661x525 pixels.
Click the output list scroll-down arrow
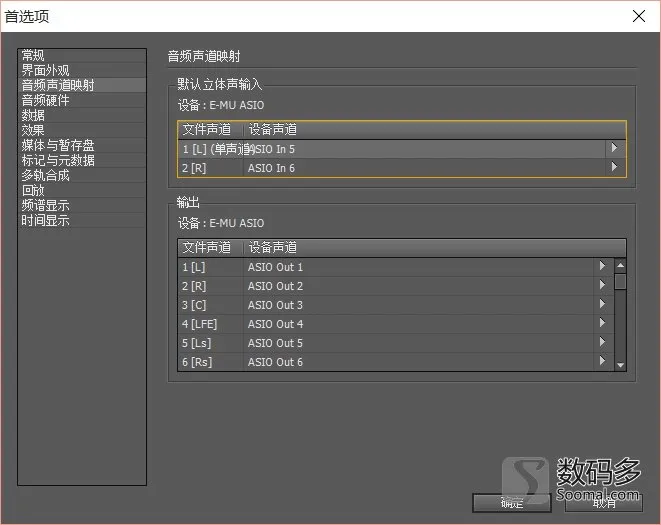coord(620,365)
